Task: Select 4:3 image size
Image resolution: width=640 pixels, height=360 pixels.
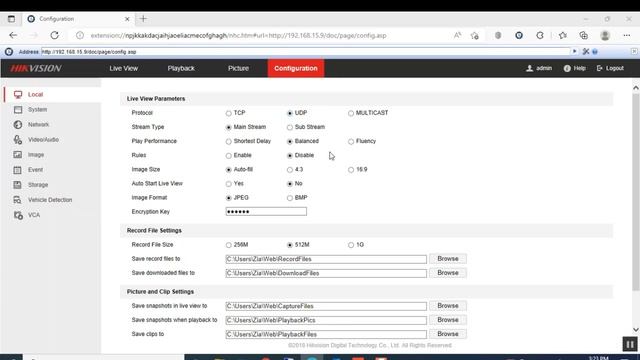Action: tap(290, 170)
